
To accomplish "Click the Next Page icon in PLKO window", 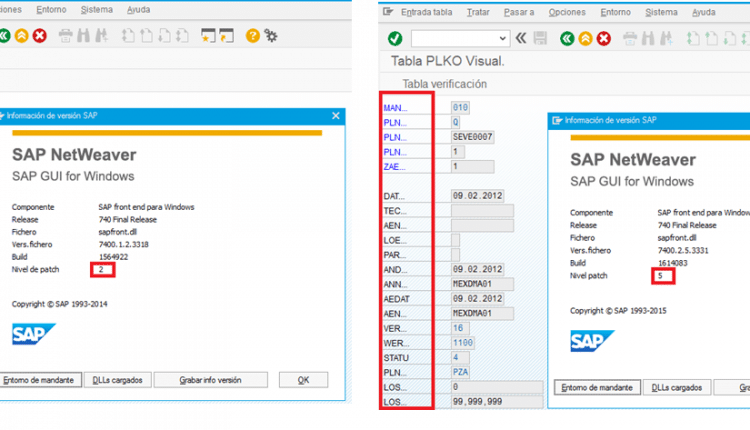I will [x=729, y=38].
